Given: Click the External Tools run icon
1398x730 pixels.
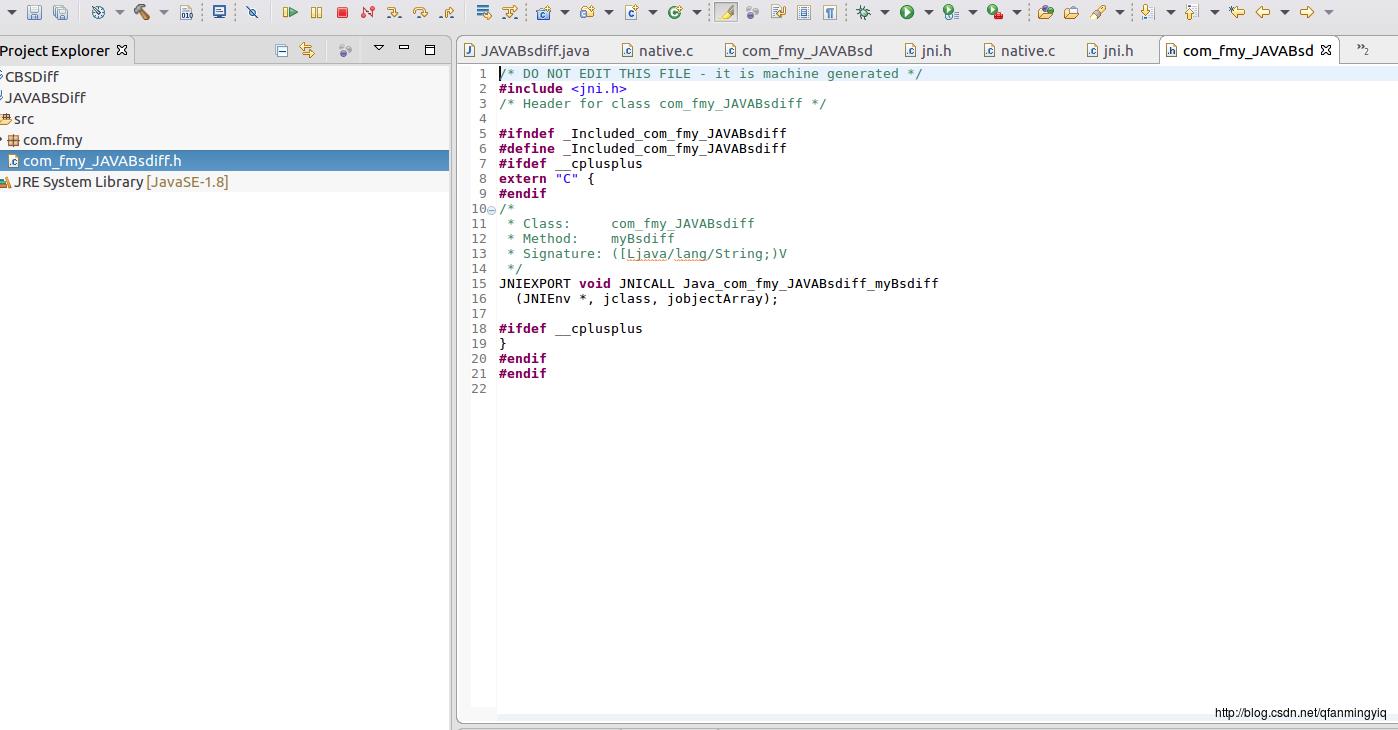Looking at the screenshot, I should click(995, 12).
